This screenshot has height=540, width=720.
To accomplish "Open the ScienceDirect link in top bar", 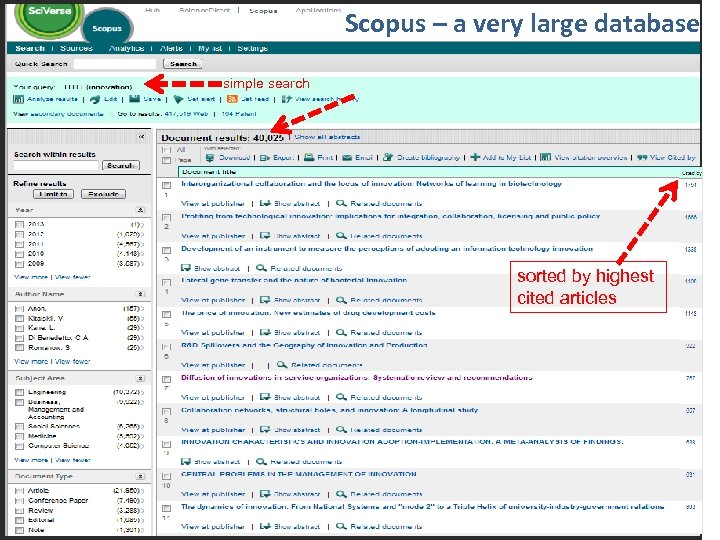I will coord(204,10).
